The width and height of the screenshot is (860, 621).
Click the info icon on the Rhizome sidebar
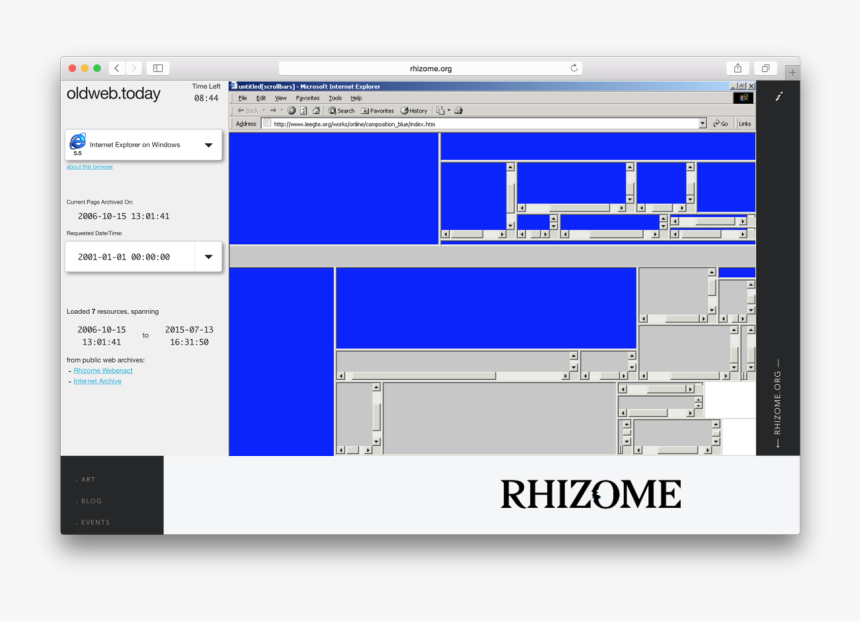tap(779, 97)
